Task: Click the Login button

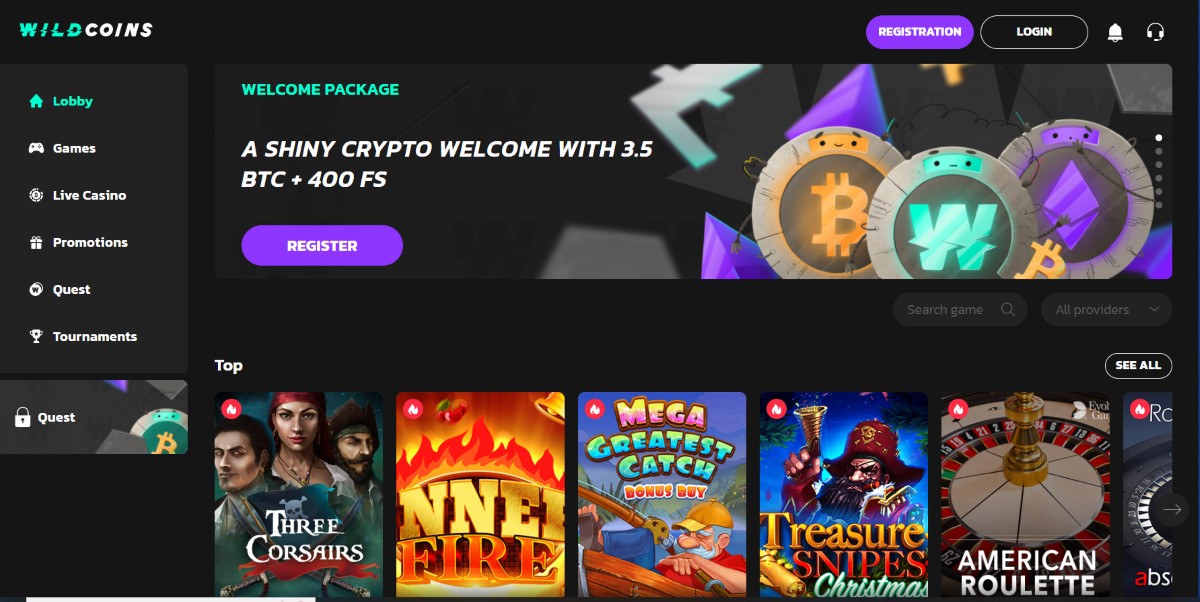Action: click(x=1034, y=32)
